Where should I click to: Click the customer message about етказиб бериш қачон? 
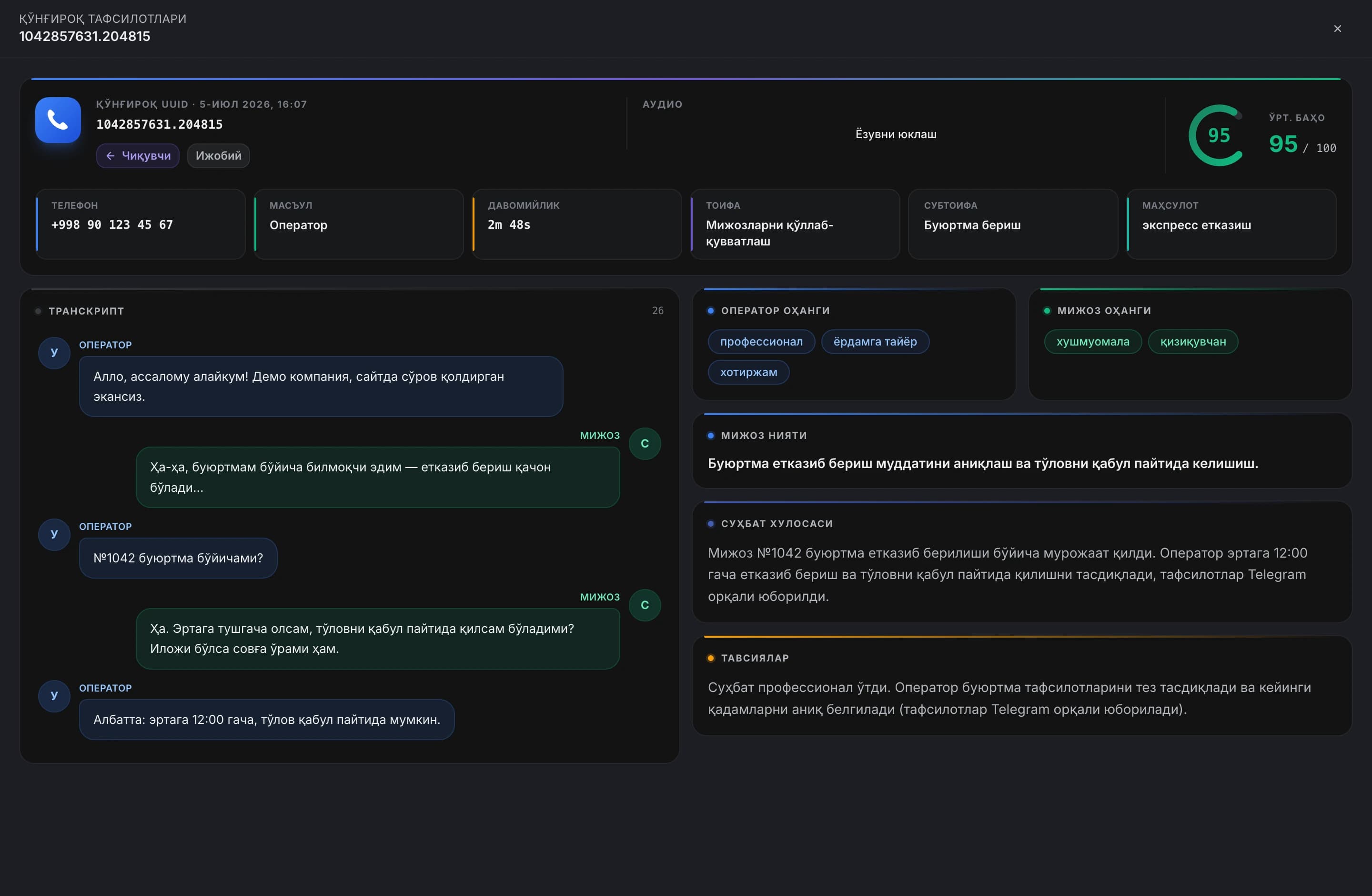click(378, 478)
